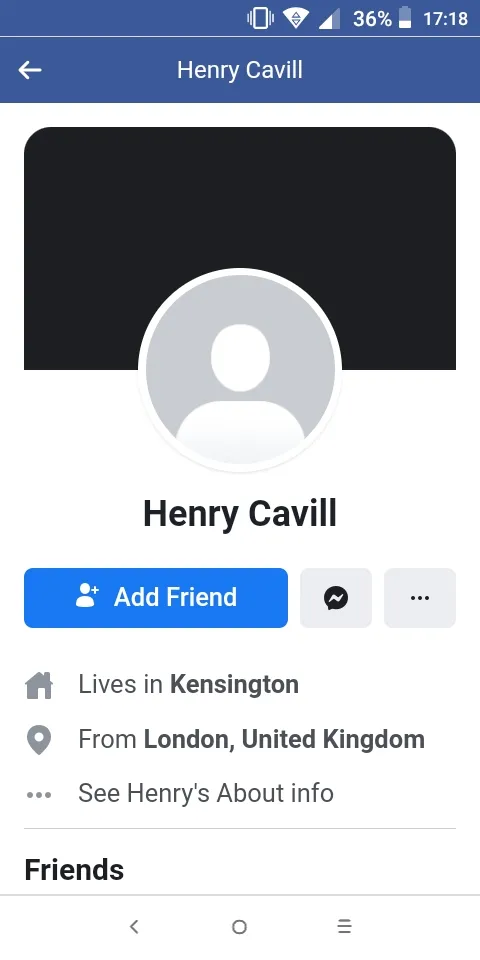Tap the house icon beside Lives in

39,684
